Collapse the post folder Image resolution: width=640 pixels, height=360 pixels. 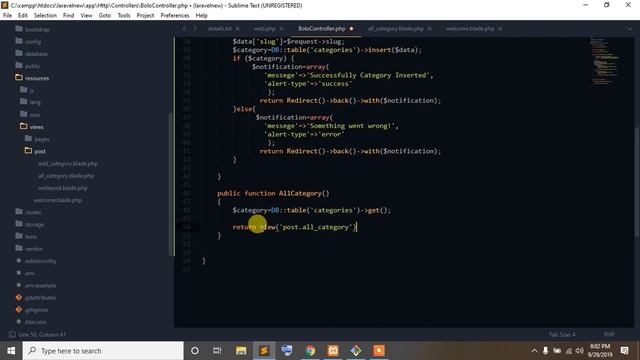coord(35,151)
